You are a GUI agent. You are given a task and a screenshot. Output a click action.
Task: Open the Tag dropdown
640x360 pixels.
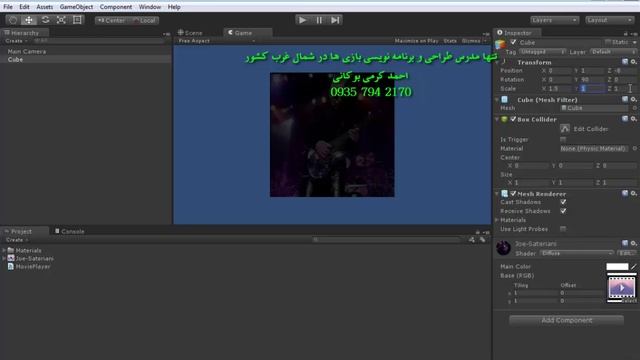(542, 52)
